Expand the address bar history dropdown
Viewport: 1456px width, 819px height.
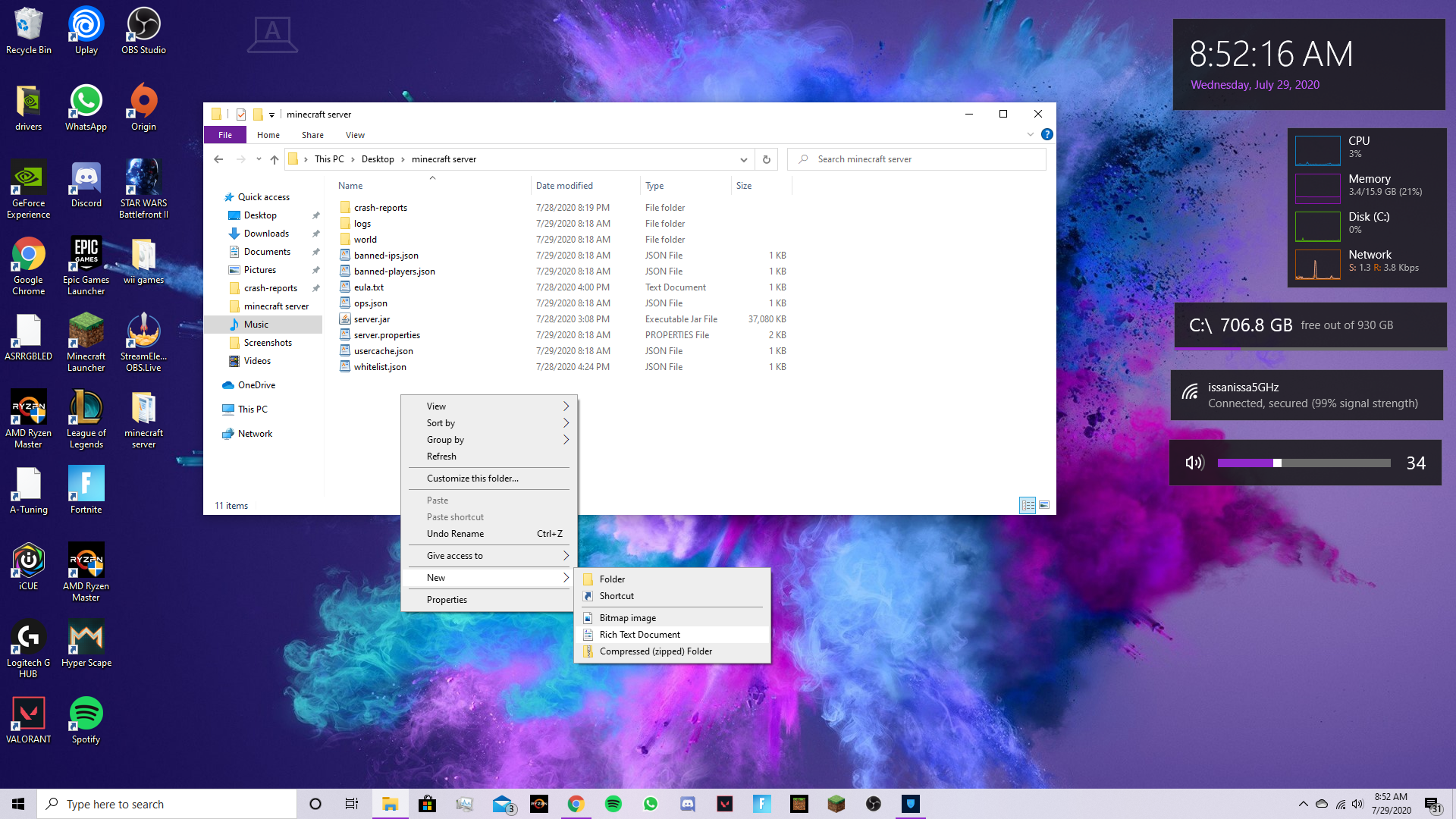[x=743, y=159]
